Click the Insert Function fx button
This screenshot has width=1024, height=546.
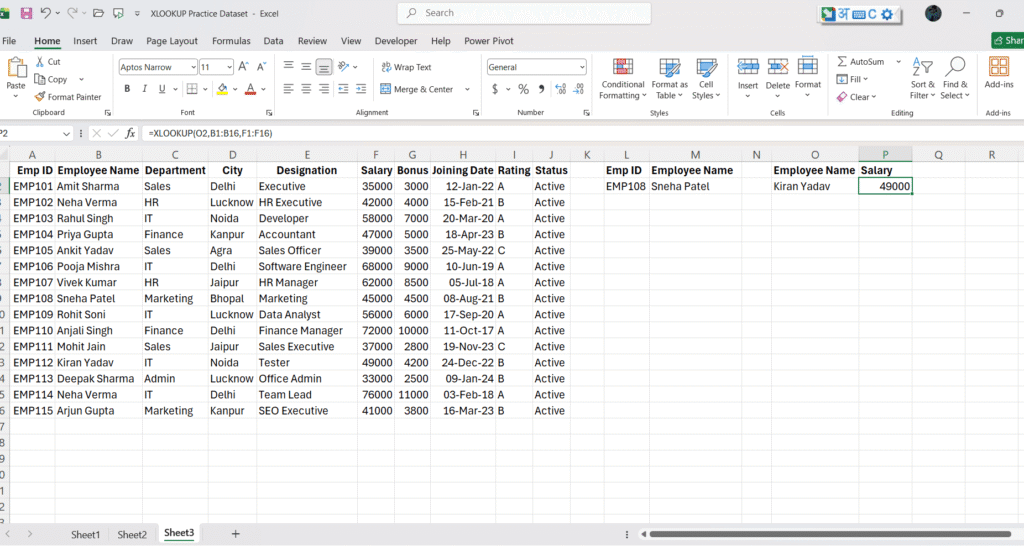[130, 133]
